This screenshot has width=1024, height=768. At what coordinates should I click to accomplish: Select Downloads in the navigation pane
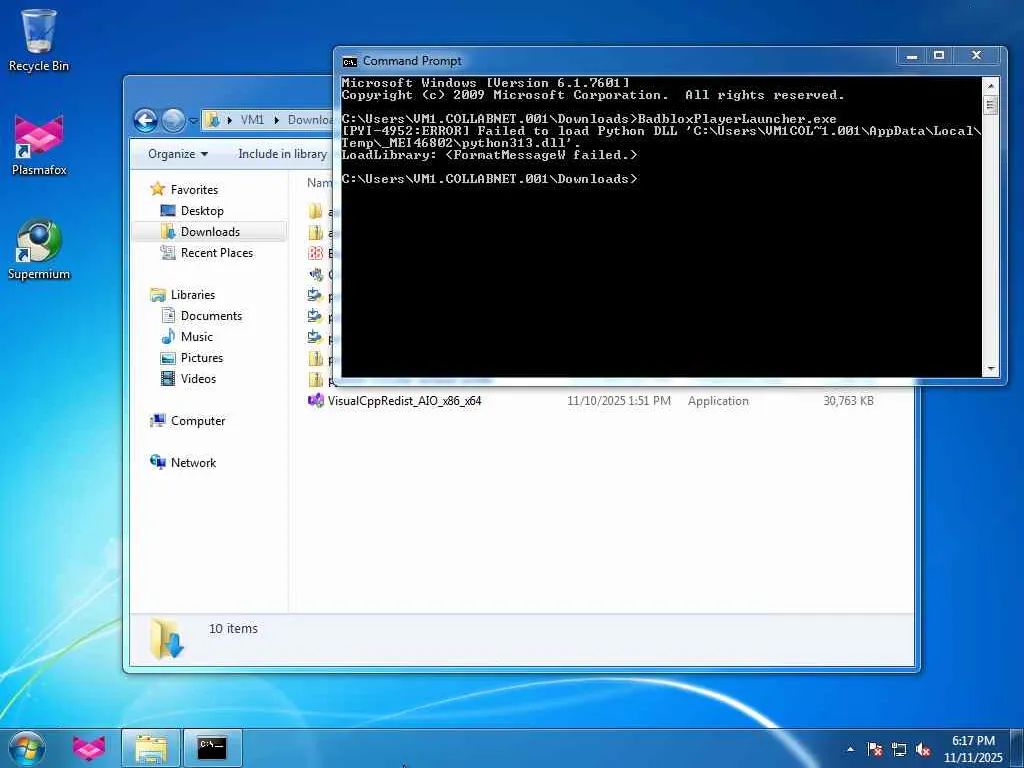[x=210, y=232]
